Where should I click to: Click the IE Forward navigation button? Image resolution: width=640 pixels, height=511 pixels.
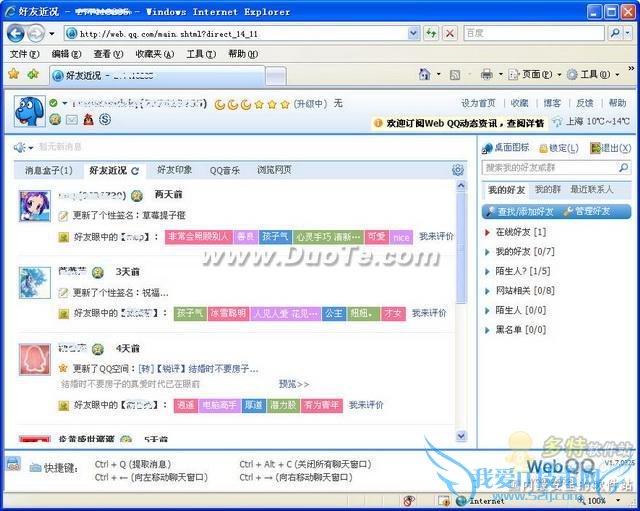(x=36, y=33)
